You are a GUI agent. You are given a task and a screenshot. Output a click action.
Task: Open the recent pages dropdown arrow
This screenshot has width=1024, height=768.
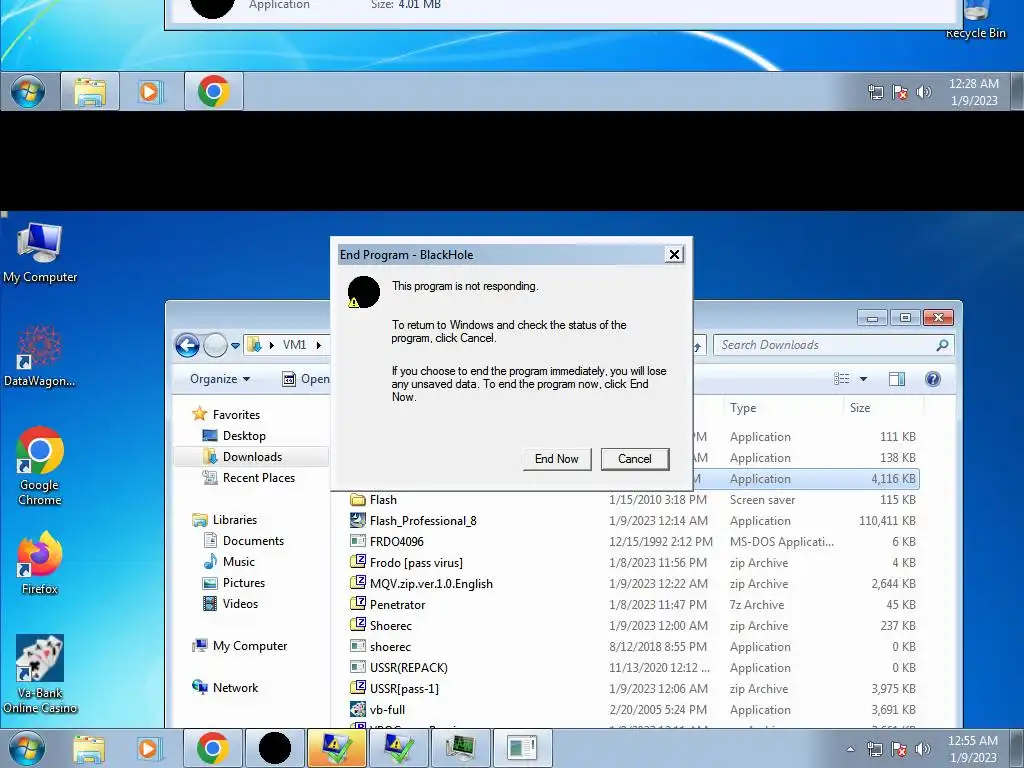tap(235, 345)
